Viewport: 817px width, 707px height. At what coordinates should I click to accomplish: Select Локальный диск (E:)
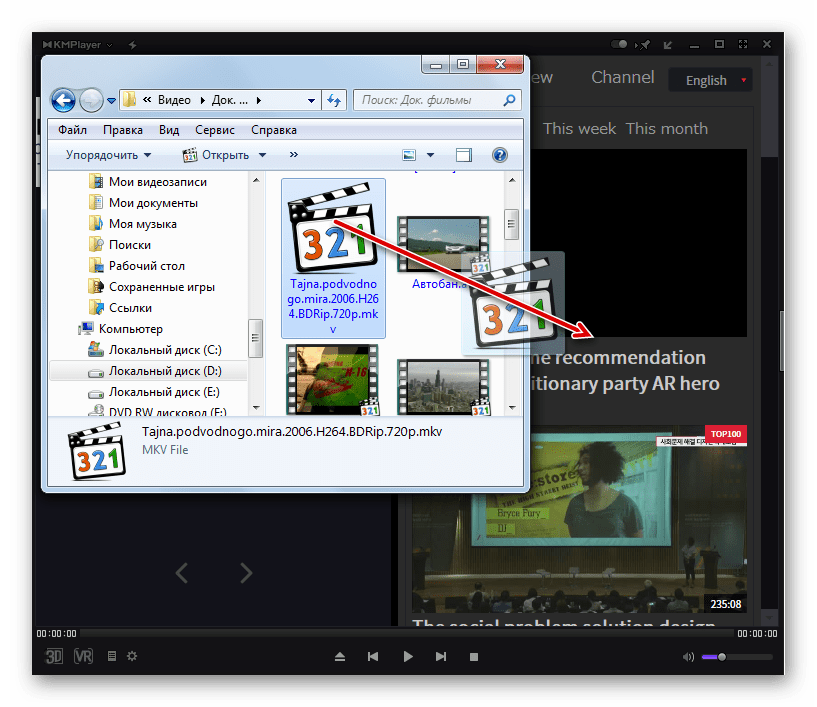click(x=154, y=392)
